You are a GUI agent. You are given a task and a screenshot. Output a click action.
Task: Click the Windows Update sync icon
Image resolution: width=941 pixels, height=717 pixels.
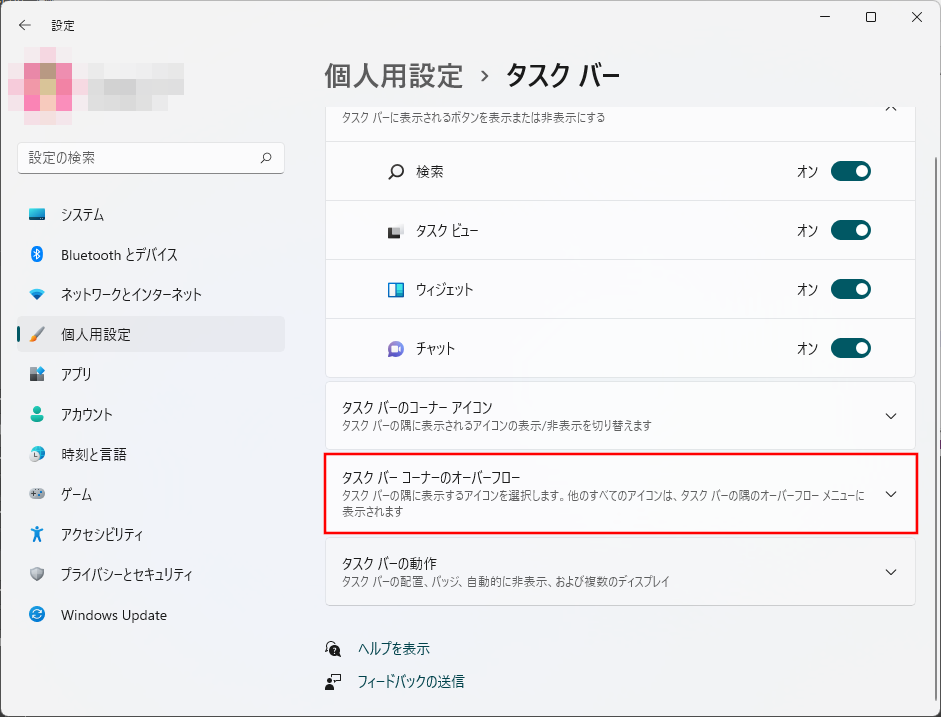coord(37,615)
